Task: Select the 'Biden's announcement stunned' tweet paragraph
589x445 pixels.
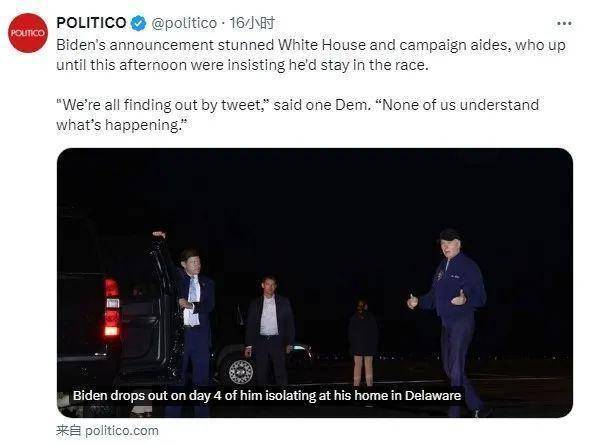Action: pyautogui.click(x=311, y=55)
